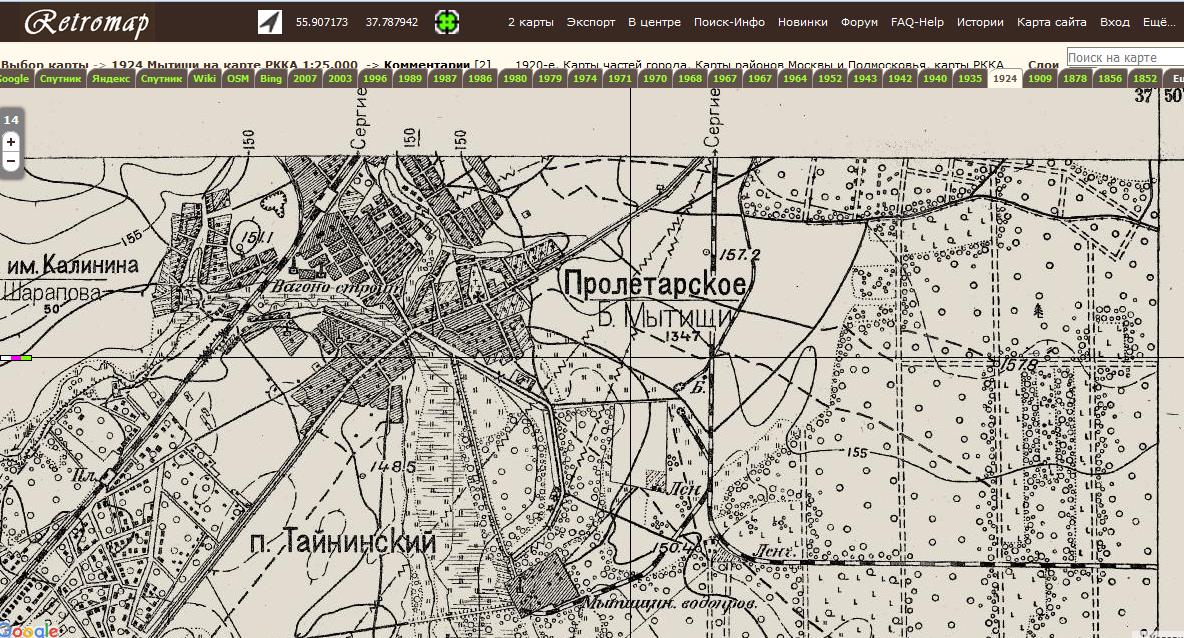Zoom in with the plus button
This screenshot has width=1184, height=638.
(x=11, y=143)
